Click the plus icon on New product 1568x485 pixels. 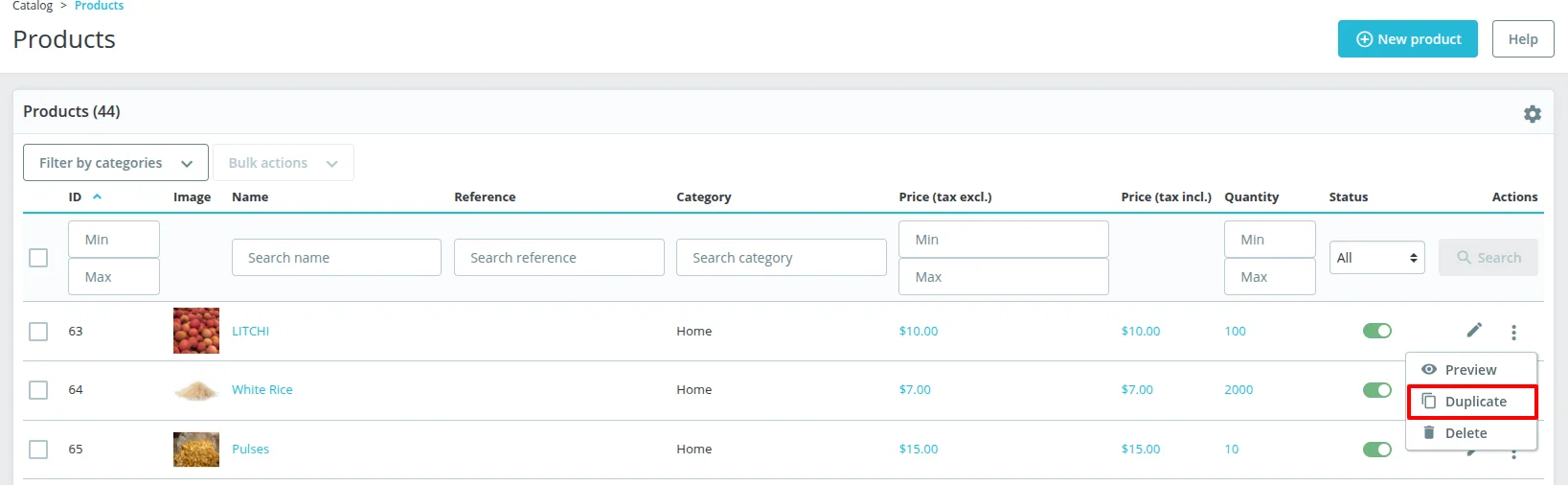[1364, 39]
